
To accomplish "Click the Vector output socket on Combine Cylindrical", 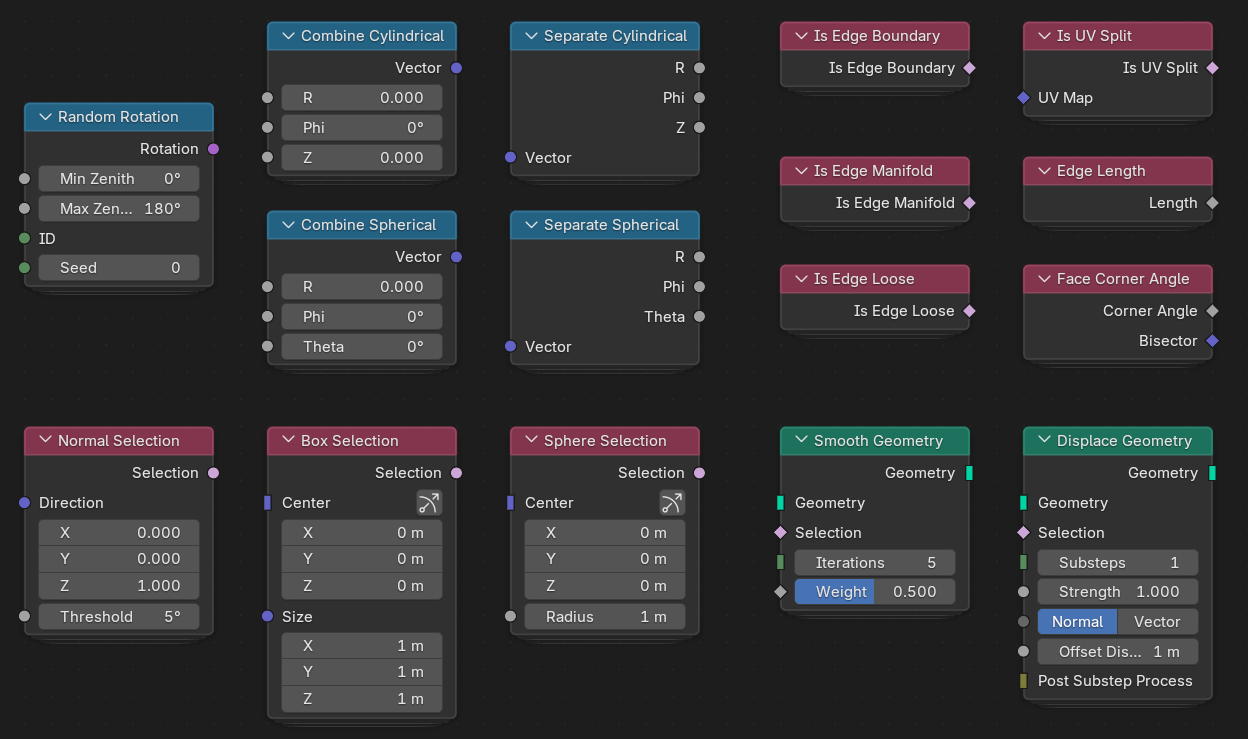I will pyautogui.click(x=457, y=68).
